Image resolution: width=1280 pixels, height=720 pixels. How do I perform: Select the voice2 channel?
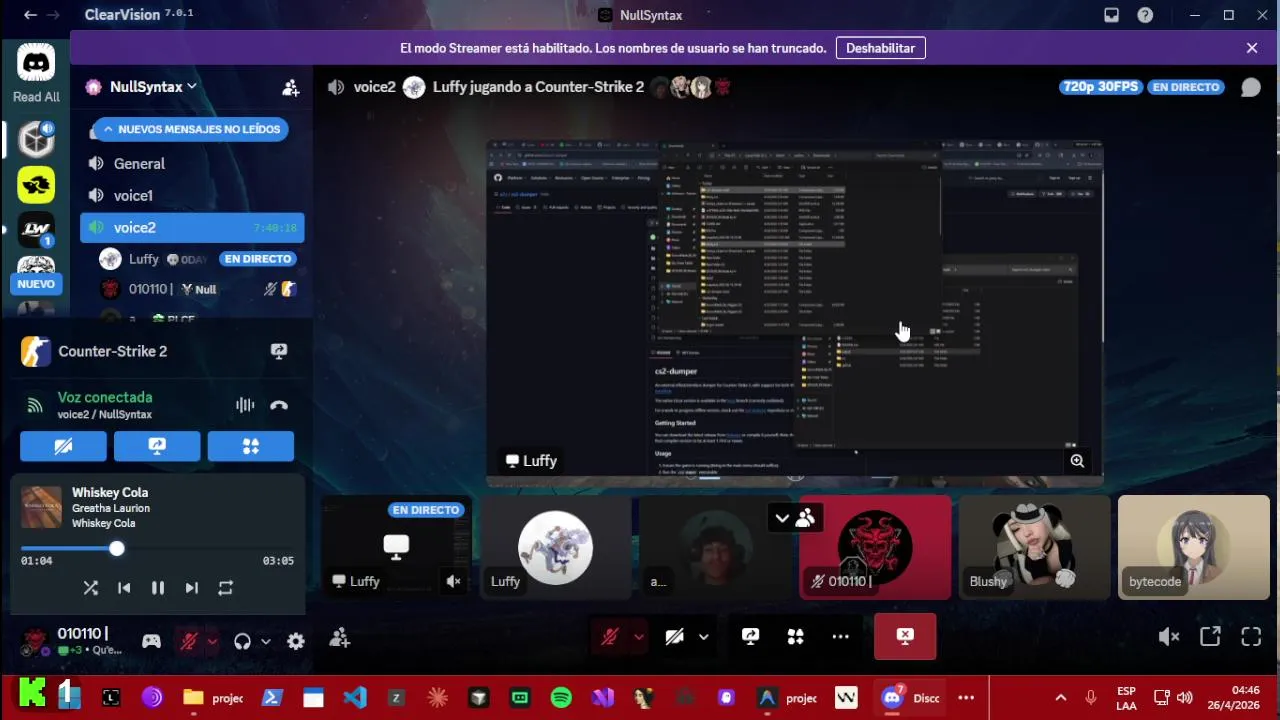coord(192,228)
